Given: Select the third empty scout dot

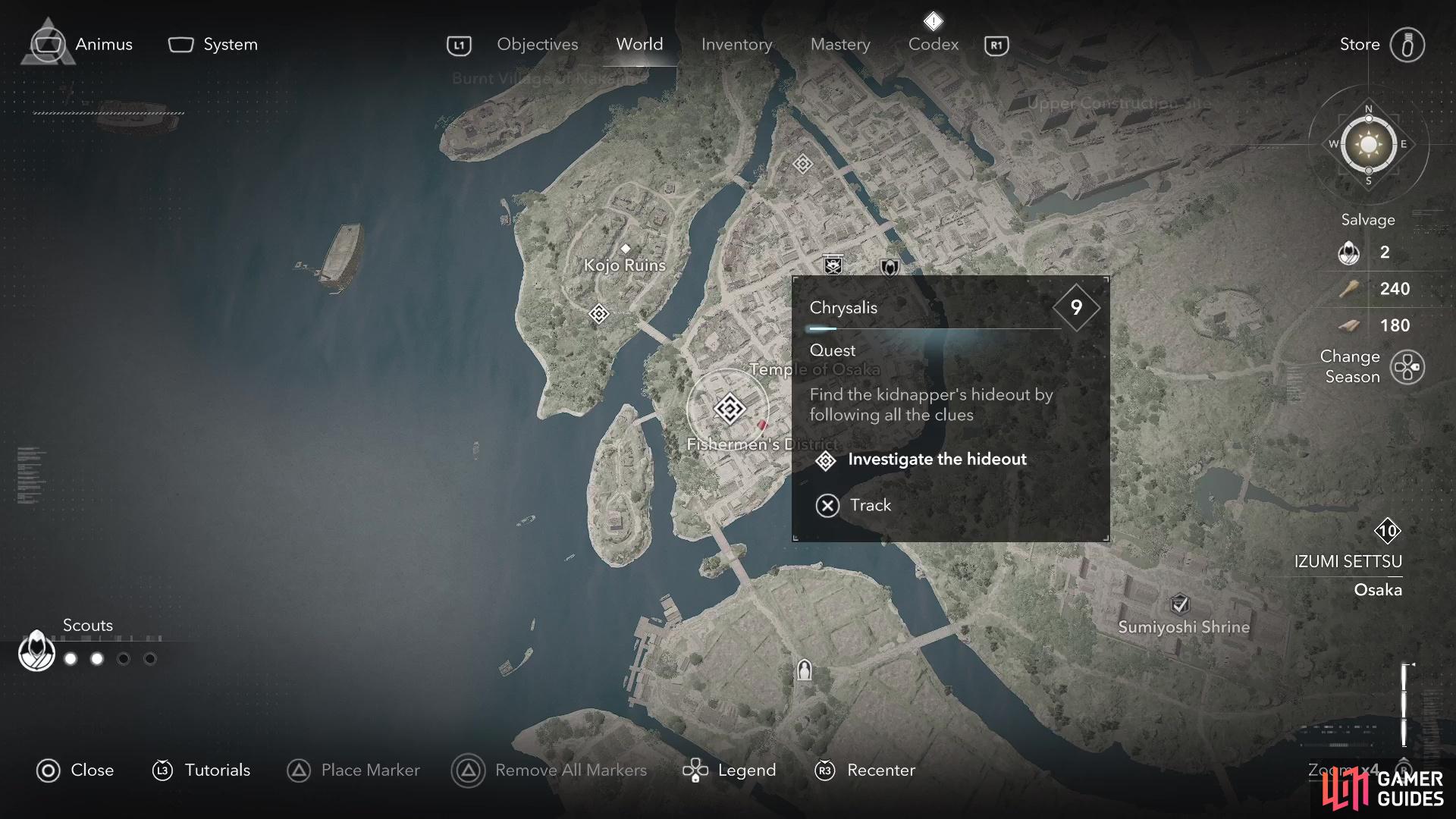Looking at the screenshot, I should [124, 659].
